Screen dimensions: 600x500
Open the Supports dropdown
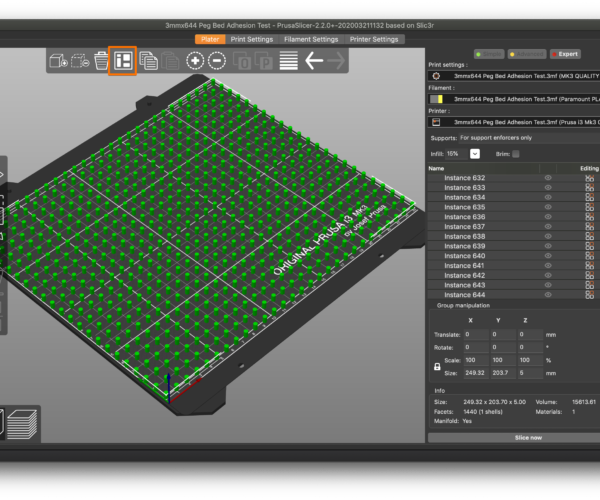coord(529,138)
